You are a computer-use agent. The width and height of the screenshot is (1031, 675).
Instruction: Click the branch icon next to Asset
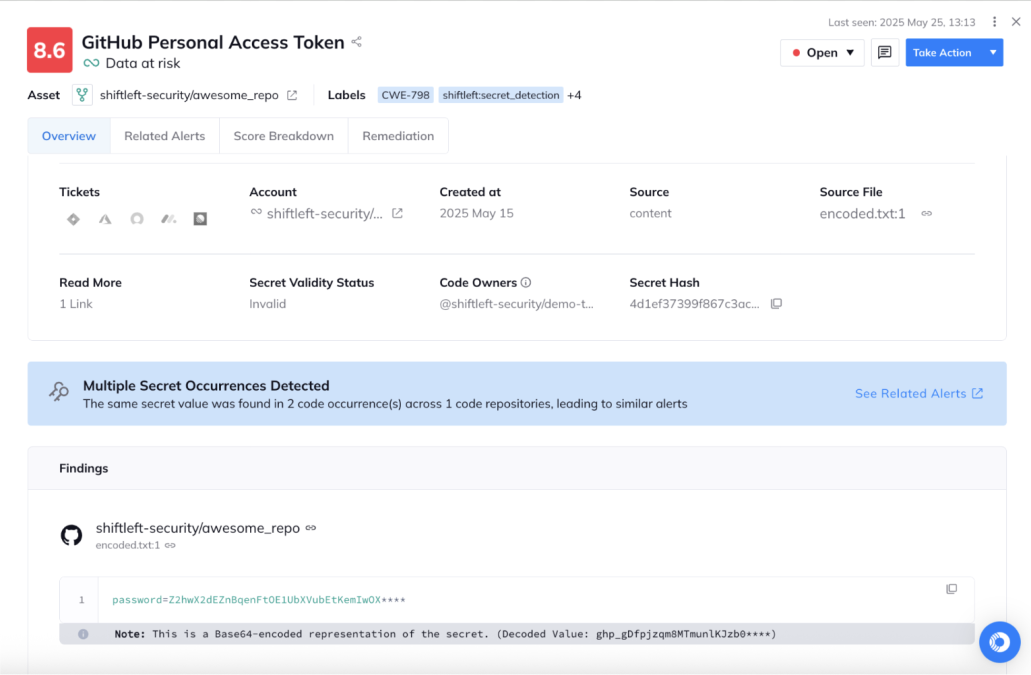[82, 95]
